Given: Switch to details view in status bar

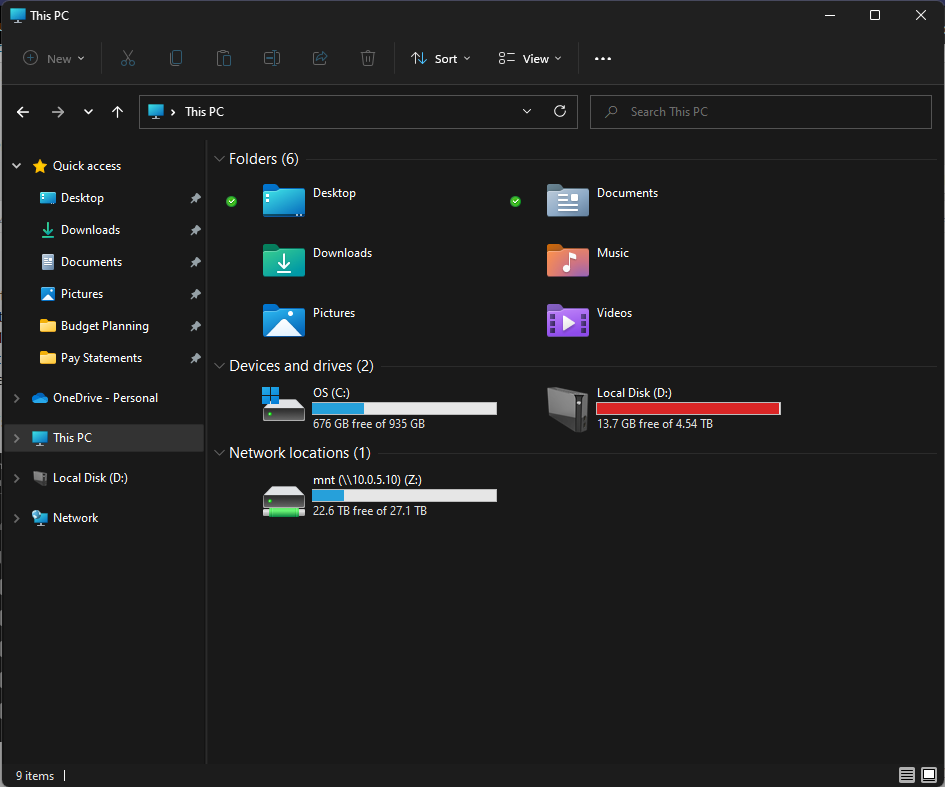Looking at the screenshot, I should point(907,775).
